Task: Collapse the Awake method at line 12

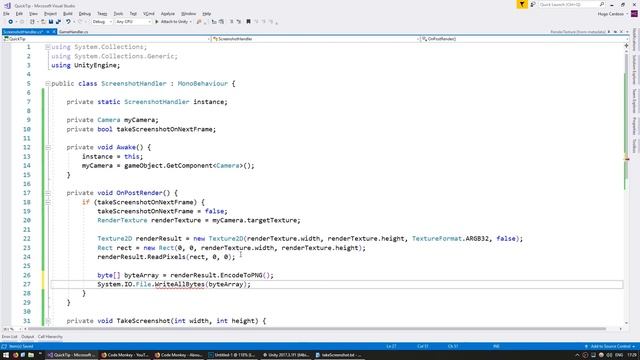Action: [48, 147]
